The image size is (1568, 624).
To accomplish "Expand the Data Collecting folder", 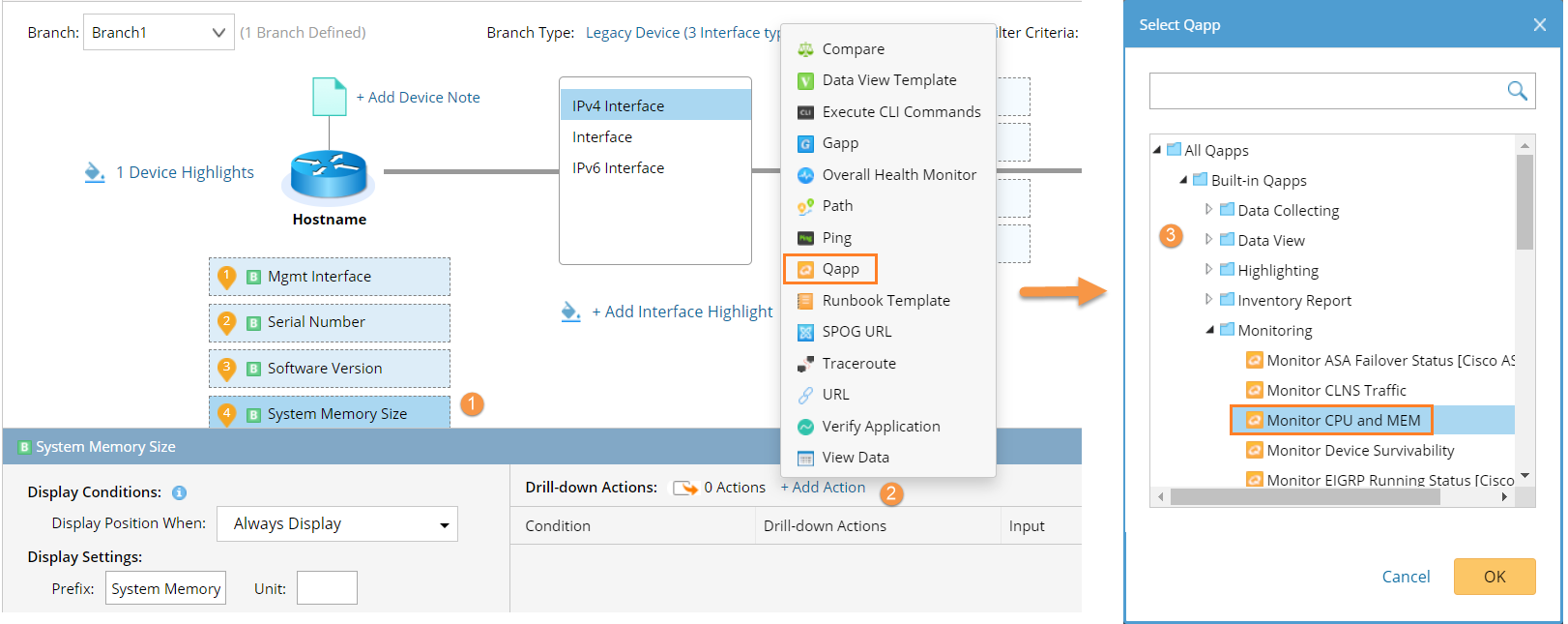I will pos(1208,209).
